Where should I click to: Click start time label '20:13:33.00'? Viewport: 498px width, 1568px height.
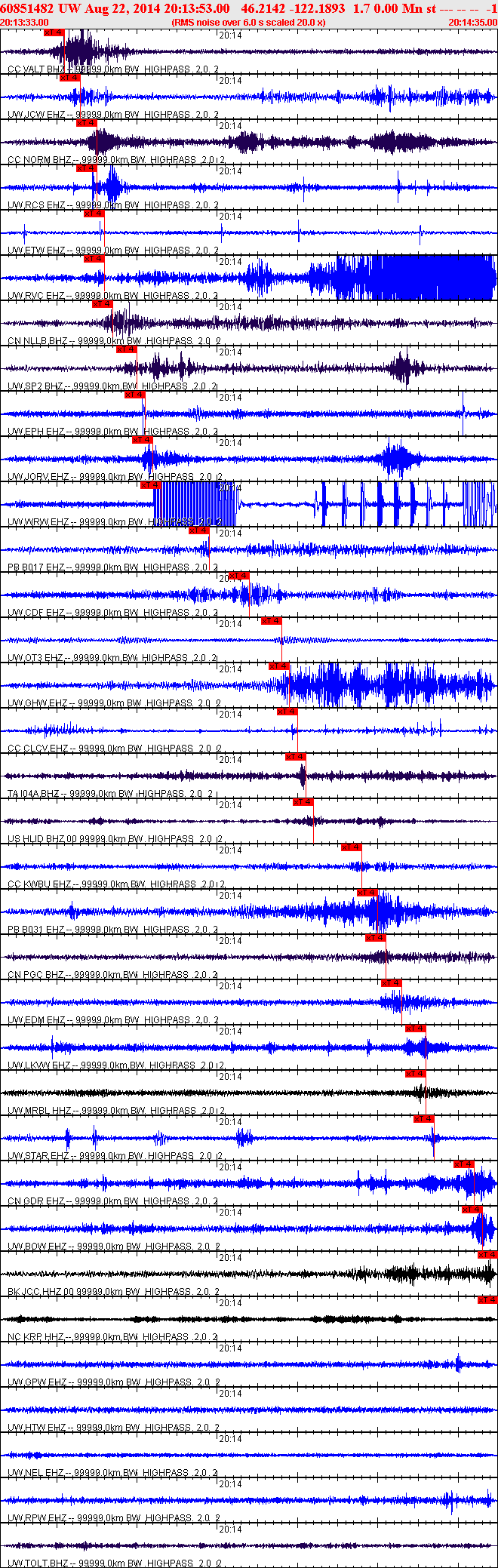point(24,23)
